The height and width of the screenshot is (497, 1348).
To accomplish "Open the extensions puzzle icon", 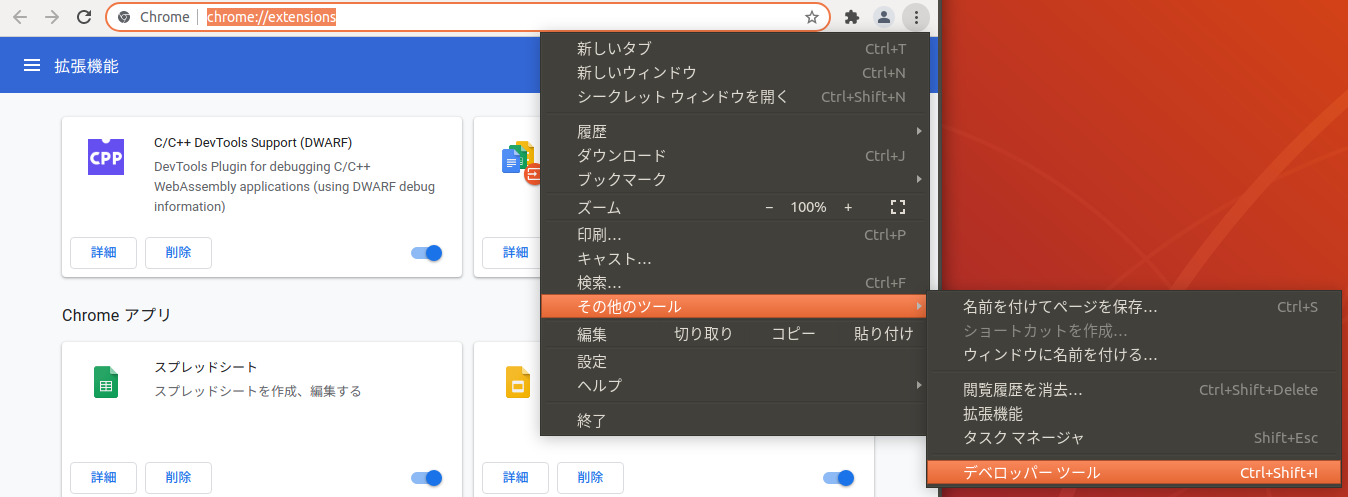I will point(852,17).
